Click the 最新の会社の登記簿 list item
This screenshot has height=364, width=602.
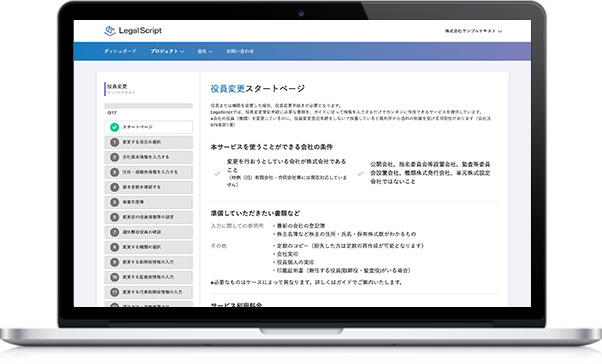(x=299, y=226)
